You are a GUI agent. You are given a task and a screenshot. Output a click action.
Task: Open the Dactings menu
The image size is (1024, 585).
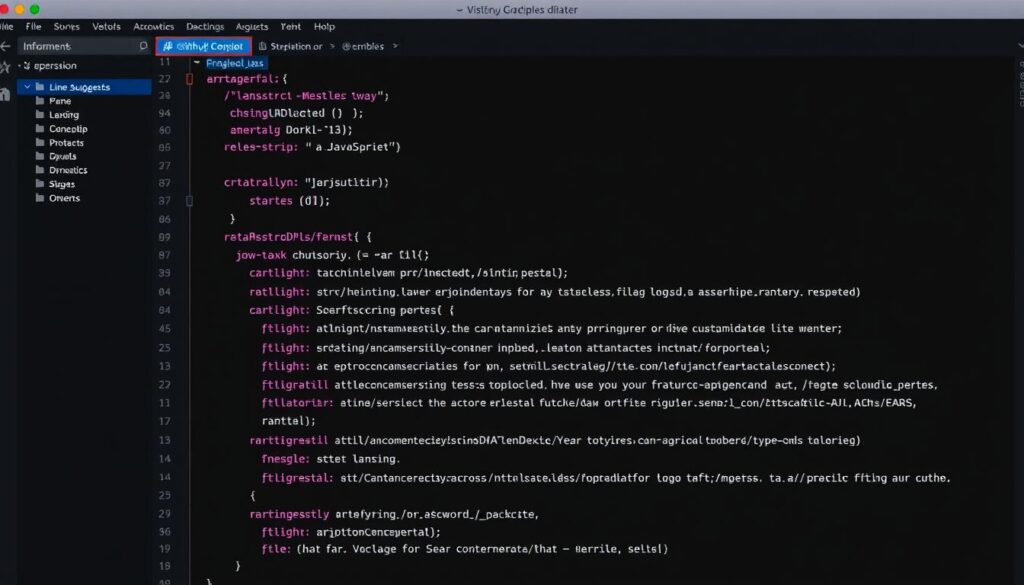[x=205, y=27]
